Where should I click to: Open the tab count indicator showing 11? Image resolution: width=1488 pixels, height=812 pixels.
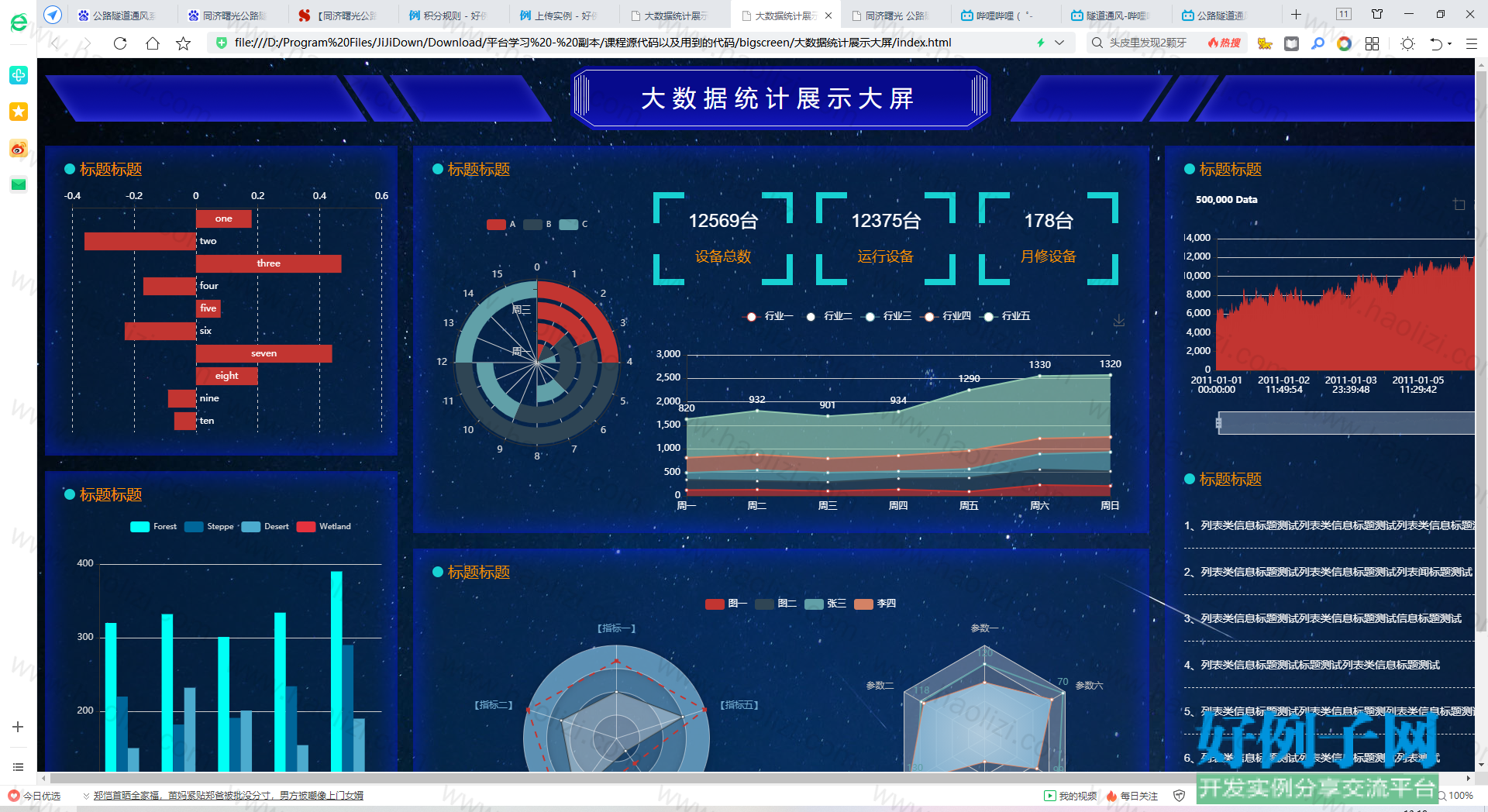click(x=1344, y=14)
